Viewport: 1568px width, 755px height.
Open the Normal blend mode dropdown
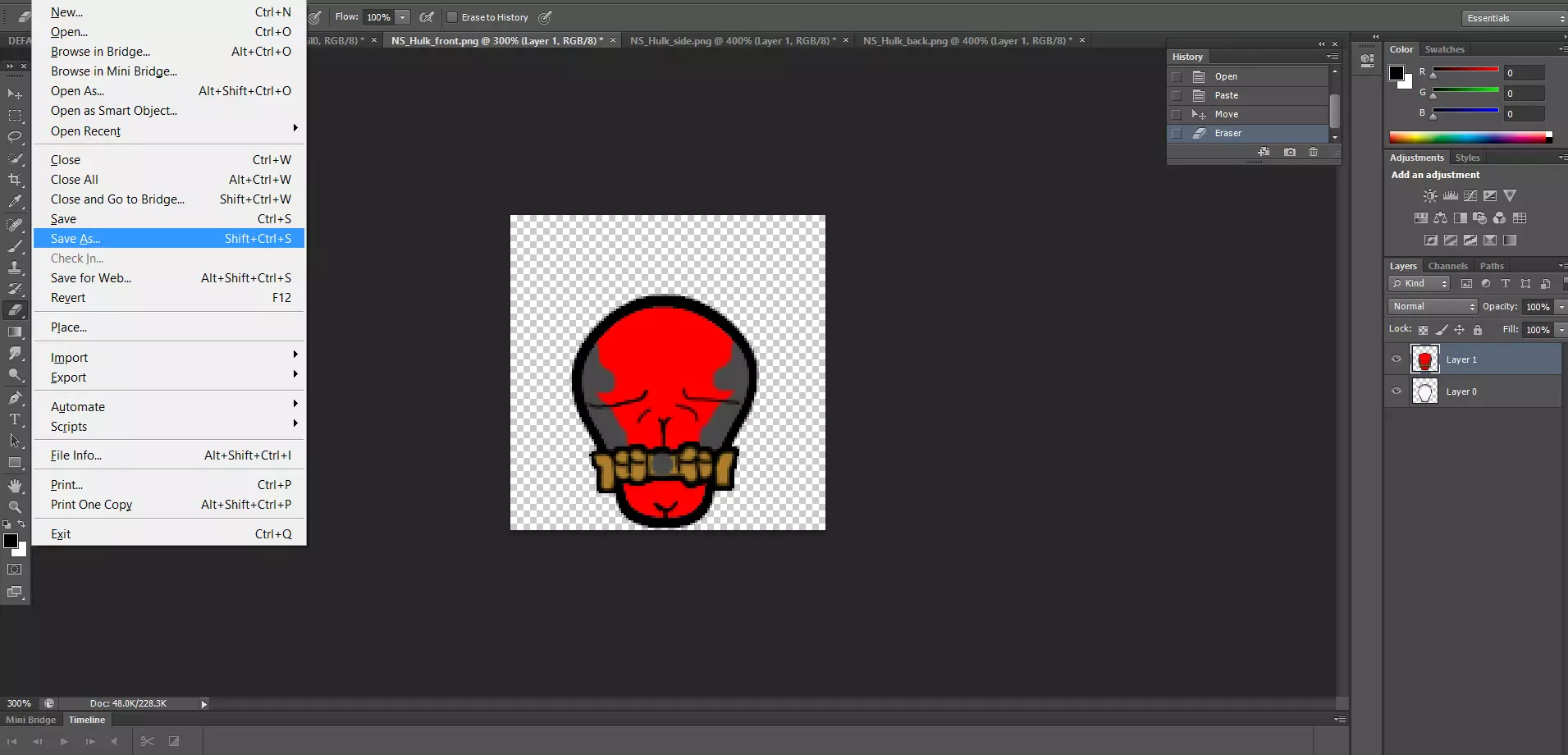[1433, 307]
